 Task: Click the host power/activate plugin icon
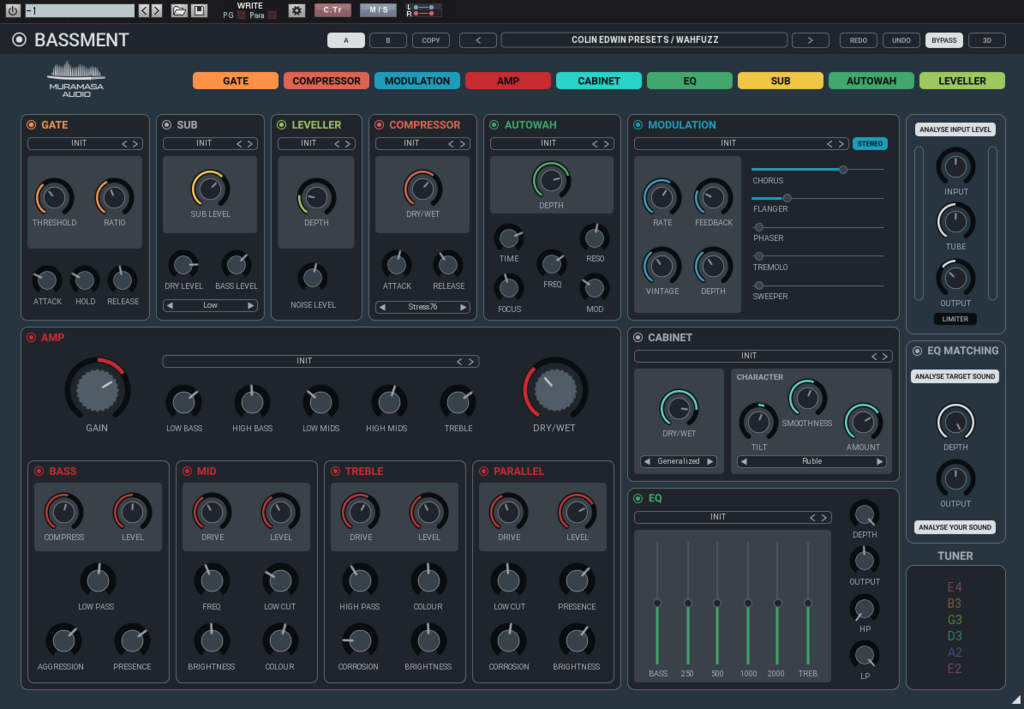pos(12,10)
